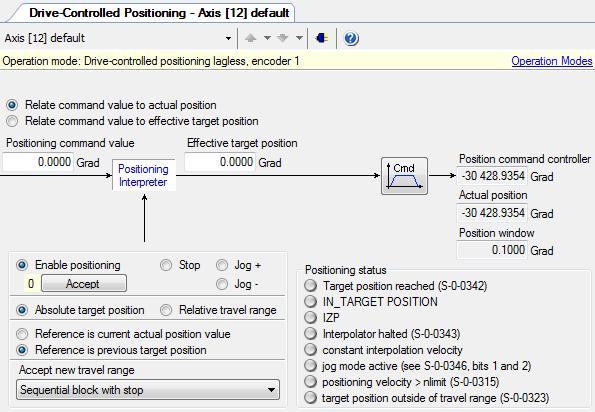Select the Drive-Controlled Positioning tab
The image size is (595, 412).
[159, 13]
